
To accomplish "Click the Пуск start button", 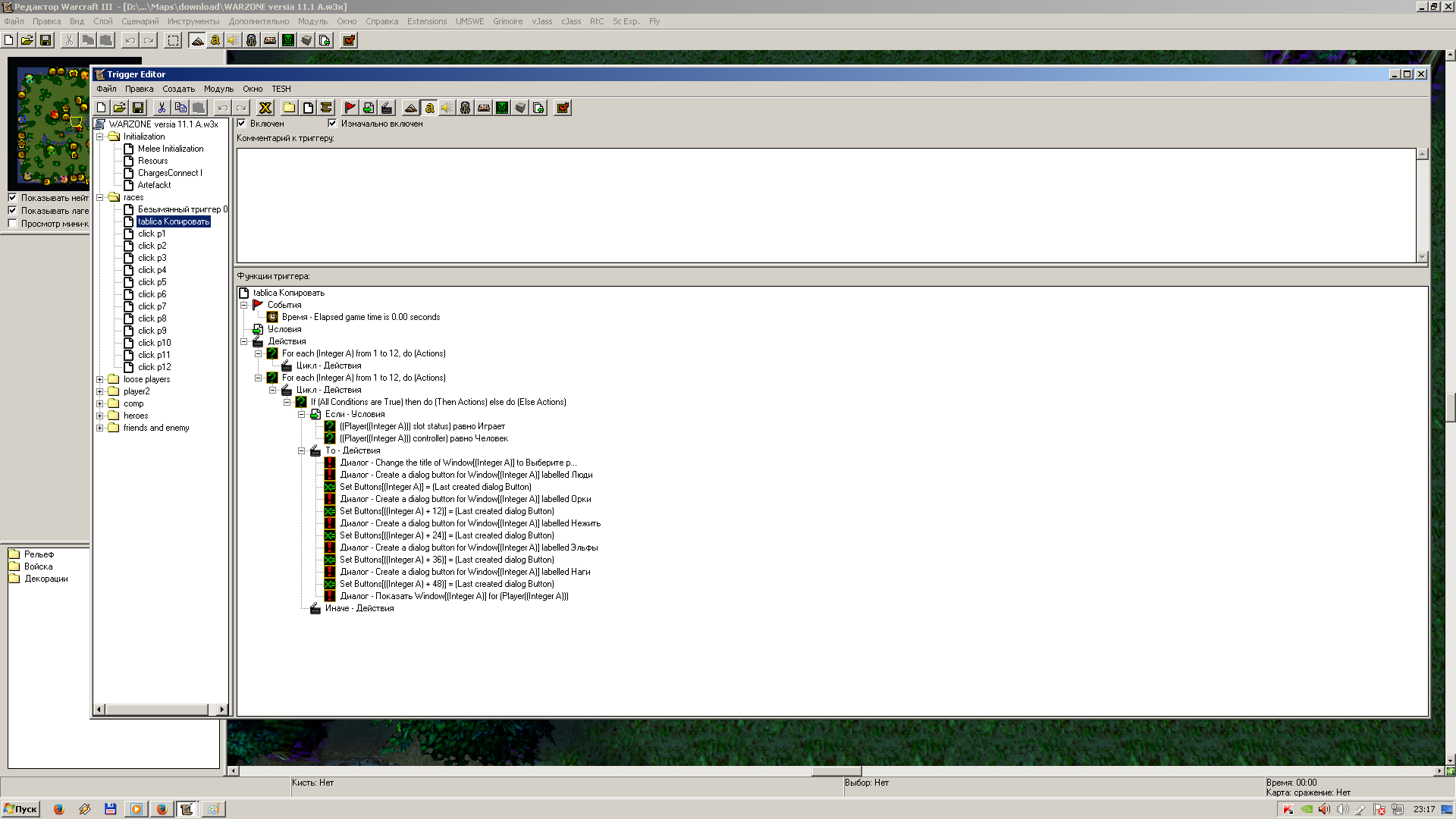I will [x=20, y=809].
